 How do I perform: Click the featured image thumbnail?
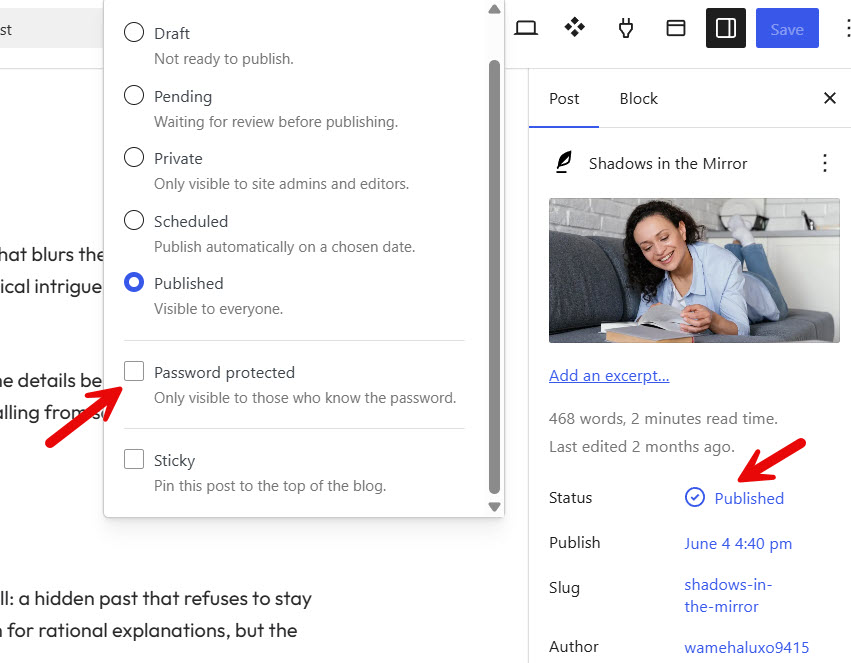click(x=694, y=270)
